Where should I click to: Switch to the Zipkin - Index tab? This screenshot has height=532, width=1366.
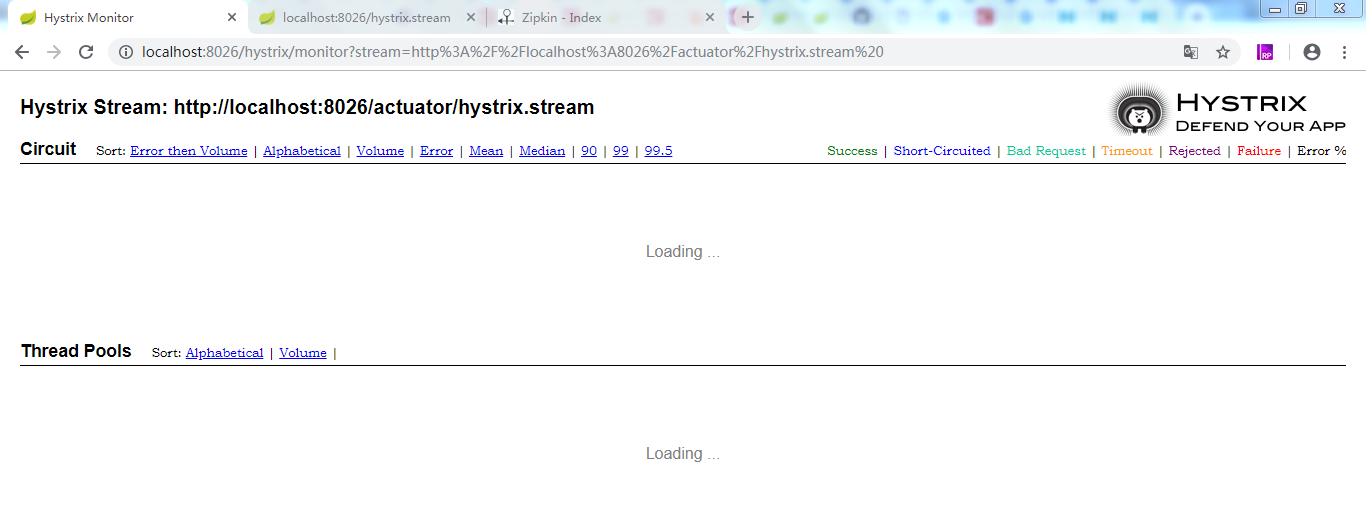607,17
